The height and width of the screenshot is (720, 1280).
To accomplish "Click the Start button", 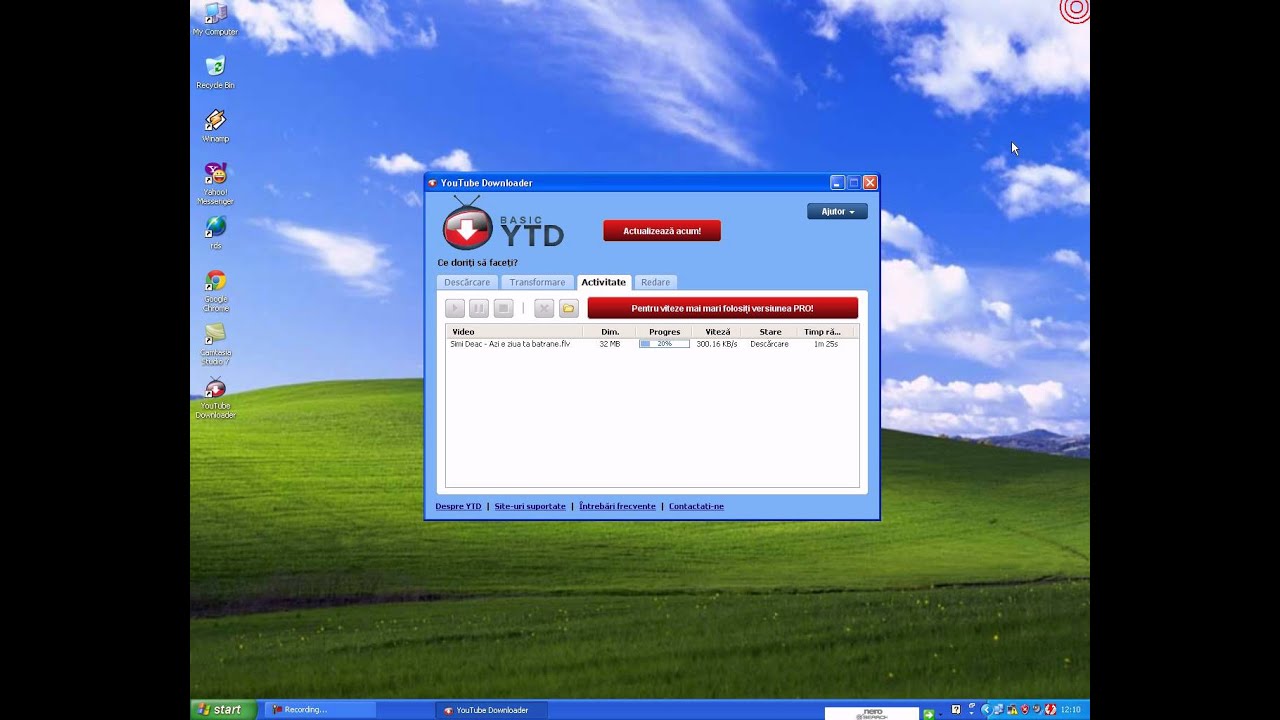I will pos(224,710).
